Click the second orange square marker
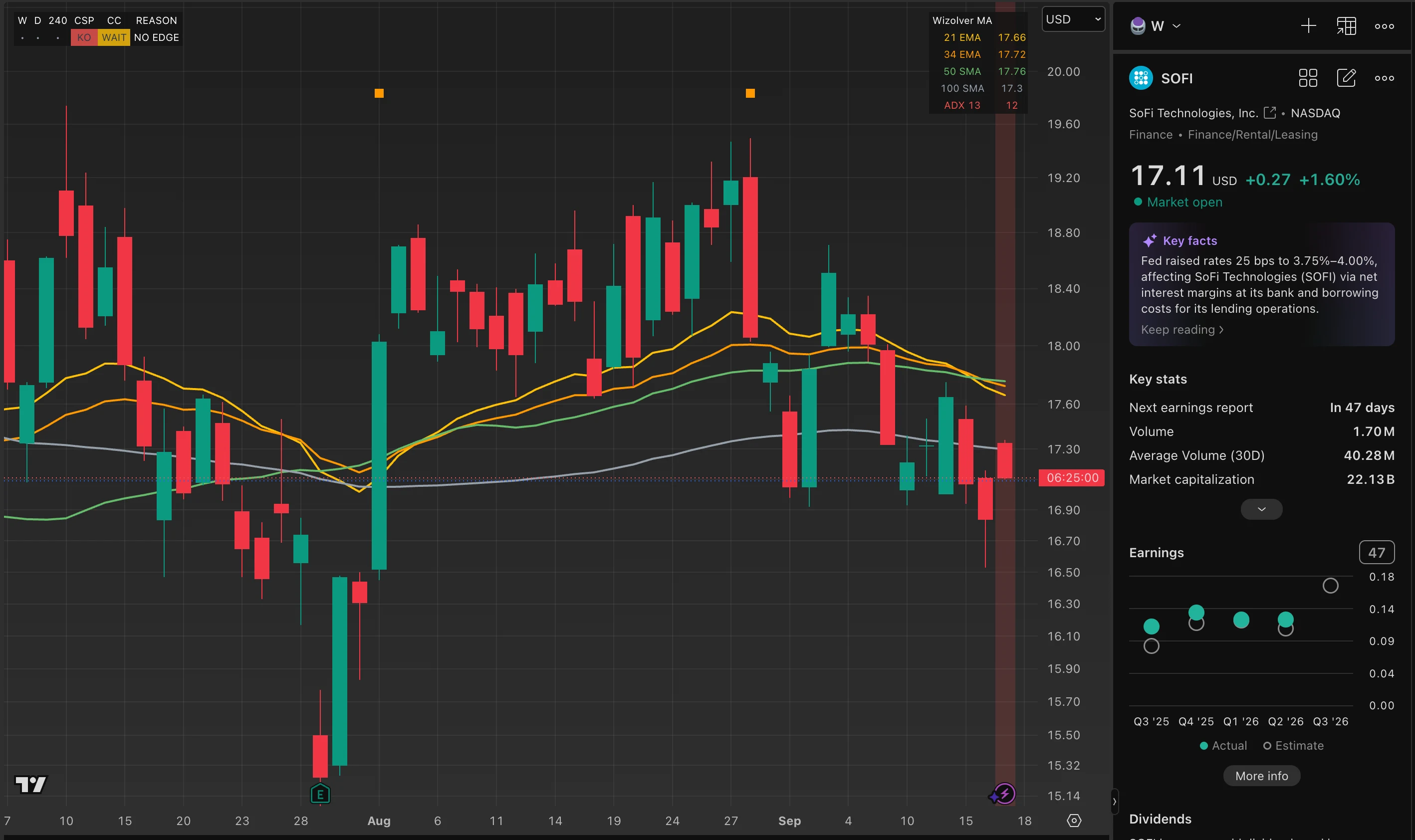Image resolution: width=1415 pixels, height=840 pixels. pos(750,93)
